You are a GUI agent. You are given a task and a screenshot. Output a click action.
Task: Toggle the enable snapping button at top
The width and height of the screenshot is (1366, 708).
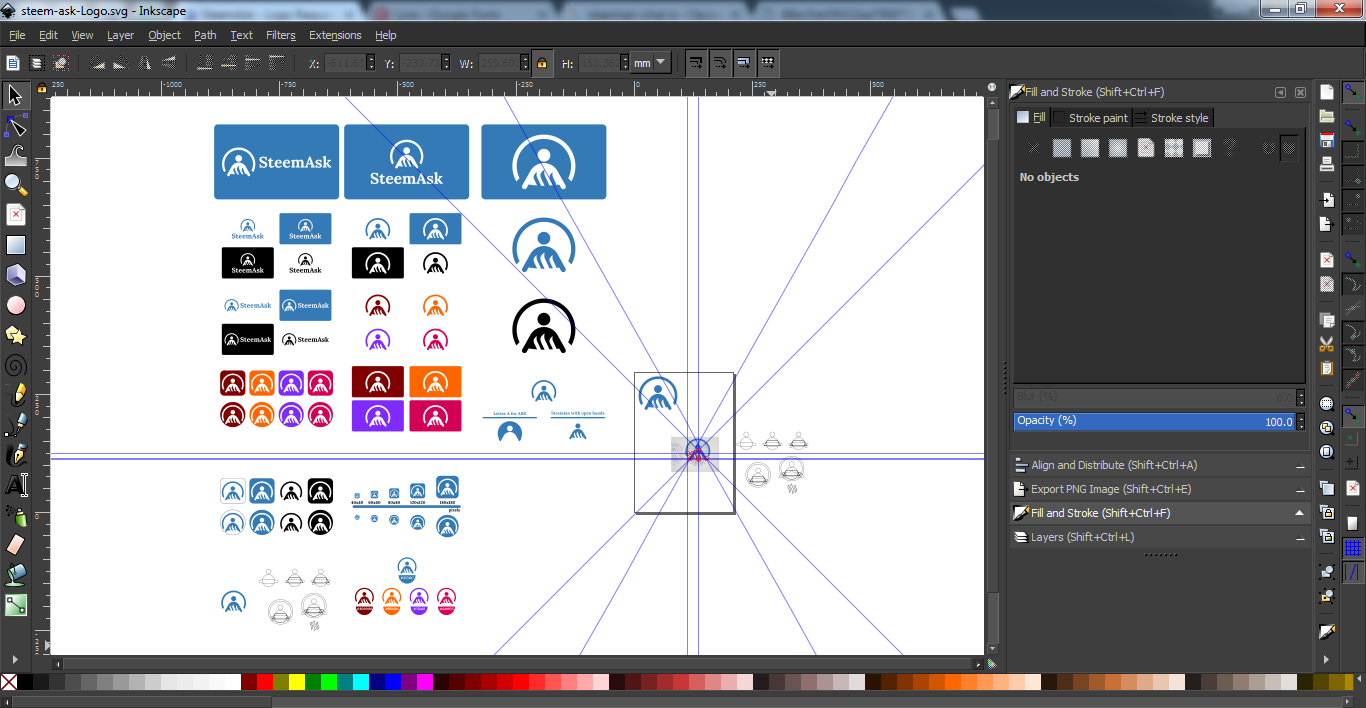tap(1353, 92)
